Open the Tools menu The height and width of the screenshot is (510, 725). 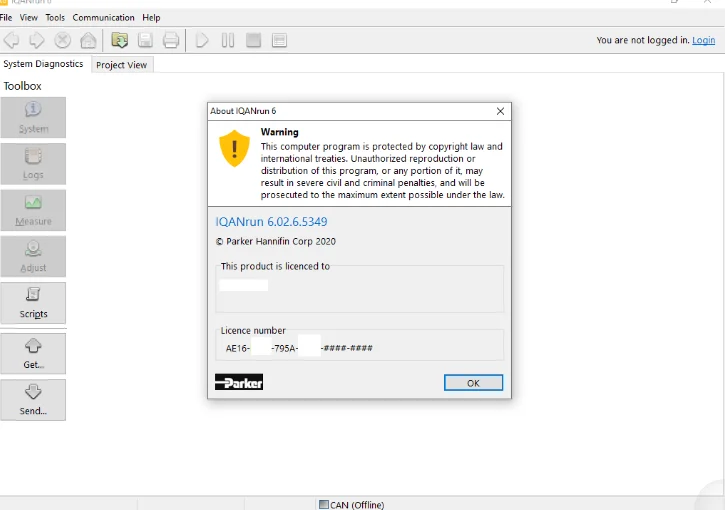pos(55,18)
